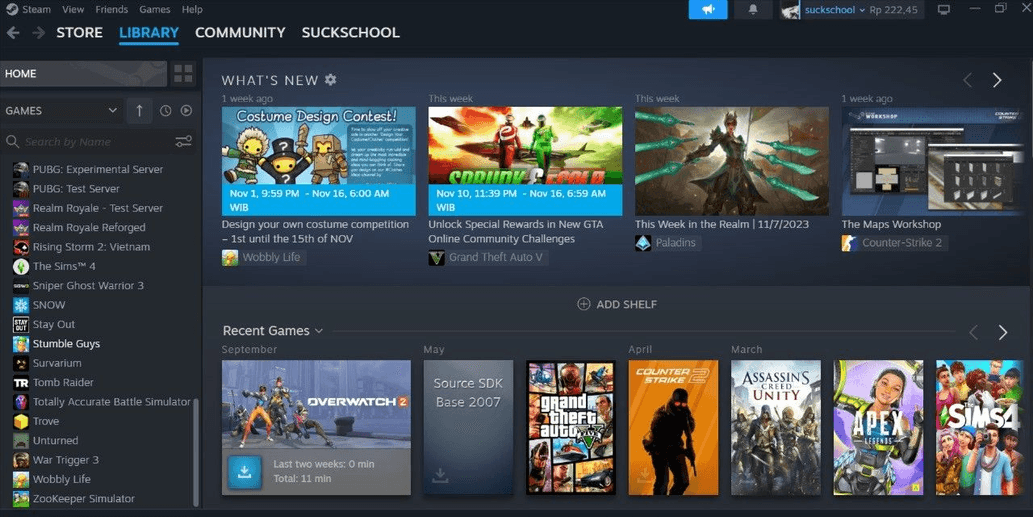Click the Paladins tag icon
The width and height of the screenshot is (1033, 517).
643,243
